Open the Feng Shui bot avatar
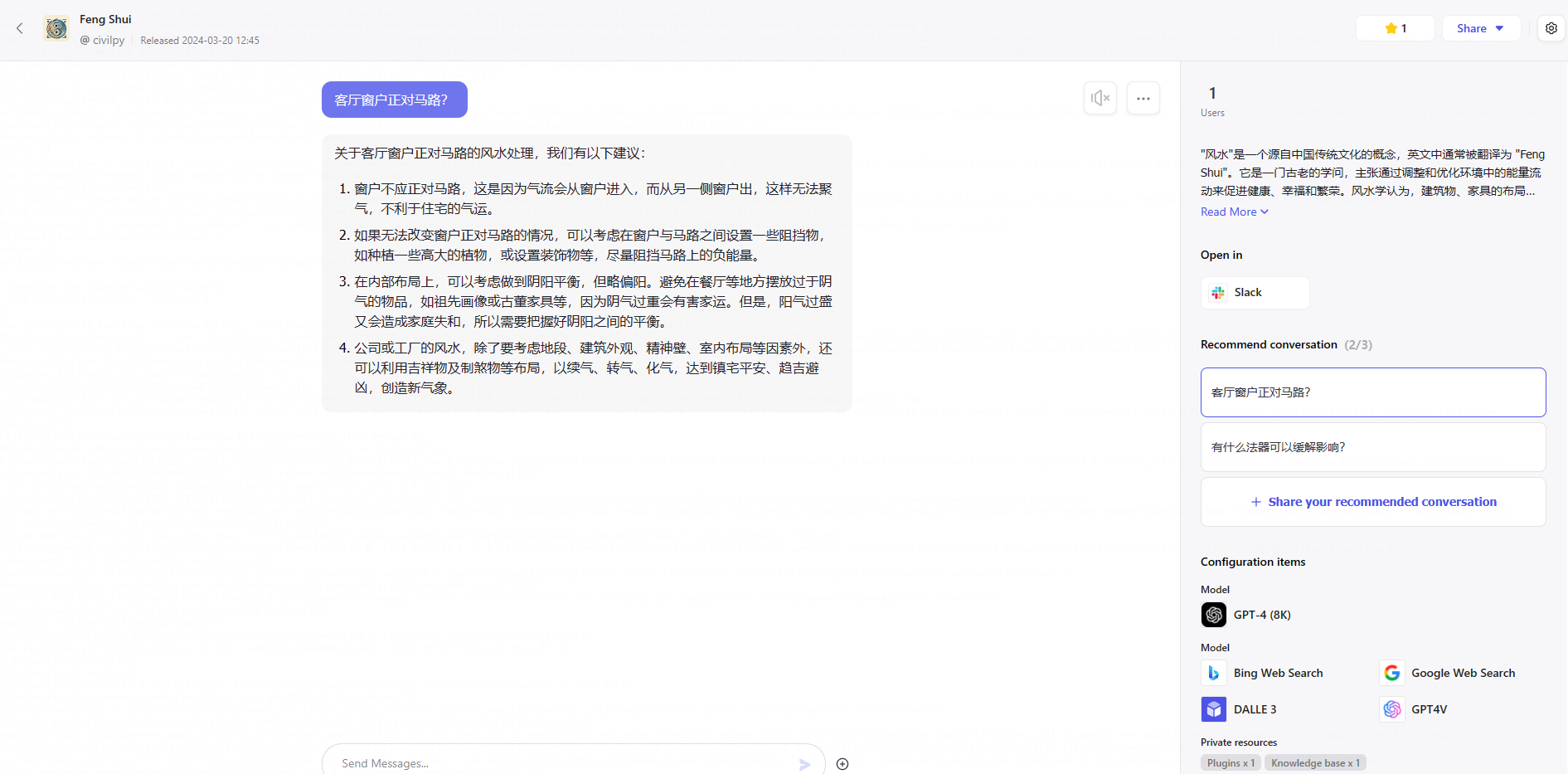 point(56,28)
